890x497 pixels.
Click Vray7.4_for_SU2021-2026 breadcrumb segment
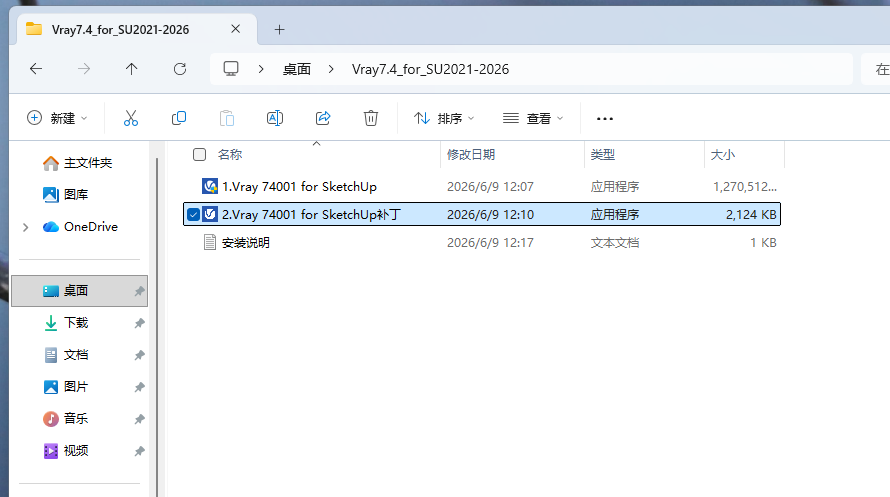[x=430, y=69]
